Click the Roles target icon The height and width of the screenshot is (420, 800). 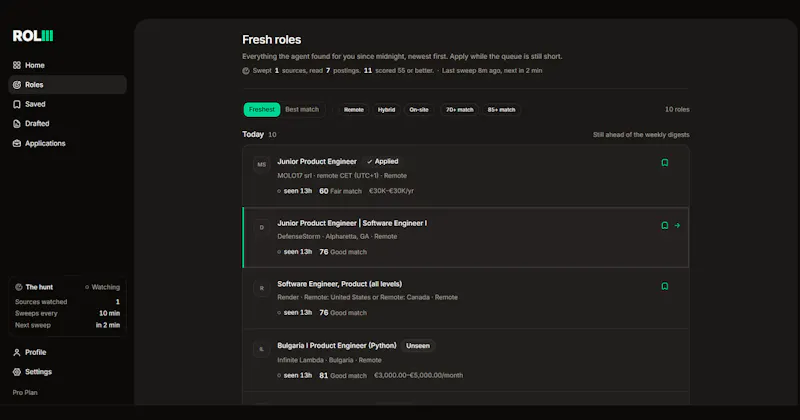(x=17, y=85)
